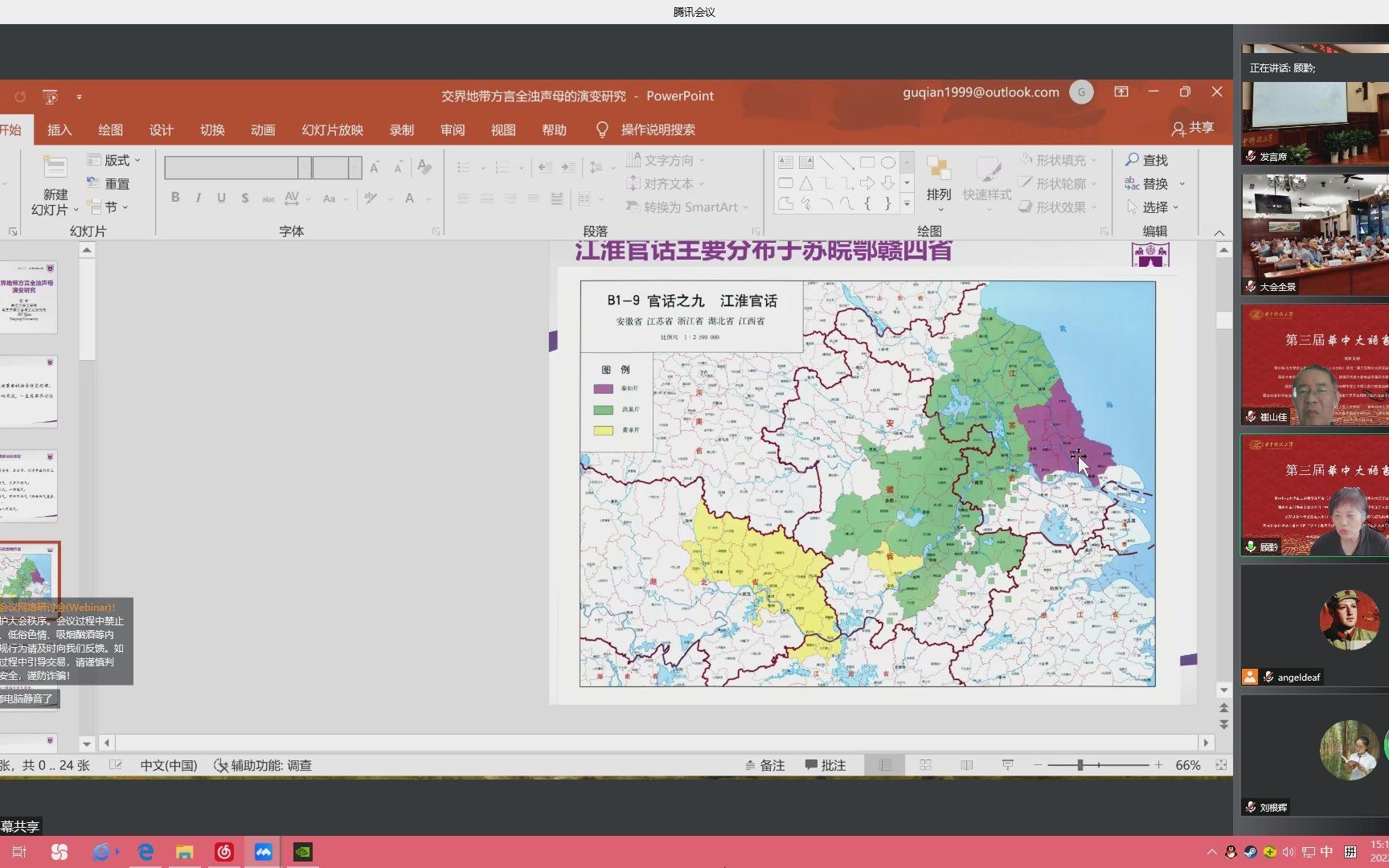The height and width of the screenshot is (868, 1389).
Task: Toggle strikethrough (abc) formatting
Action: click(x=268, y=198)
